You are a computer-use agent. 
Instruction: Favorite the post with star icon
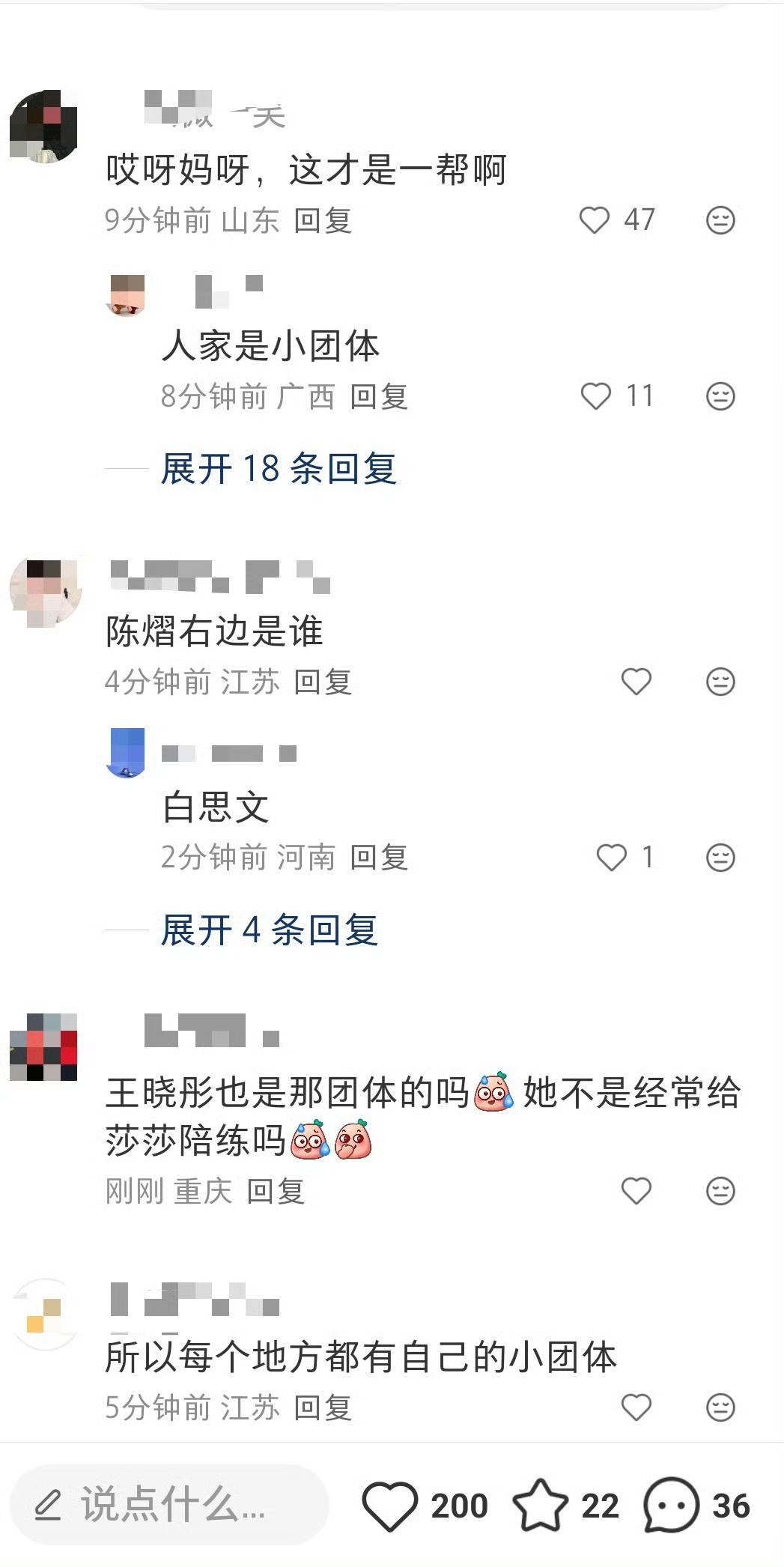coord(540,1506)
